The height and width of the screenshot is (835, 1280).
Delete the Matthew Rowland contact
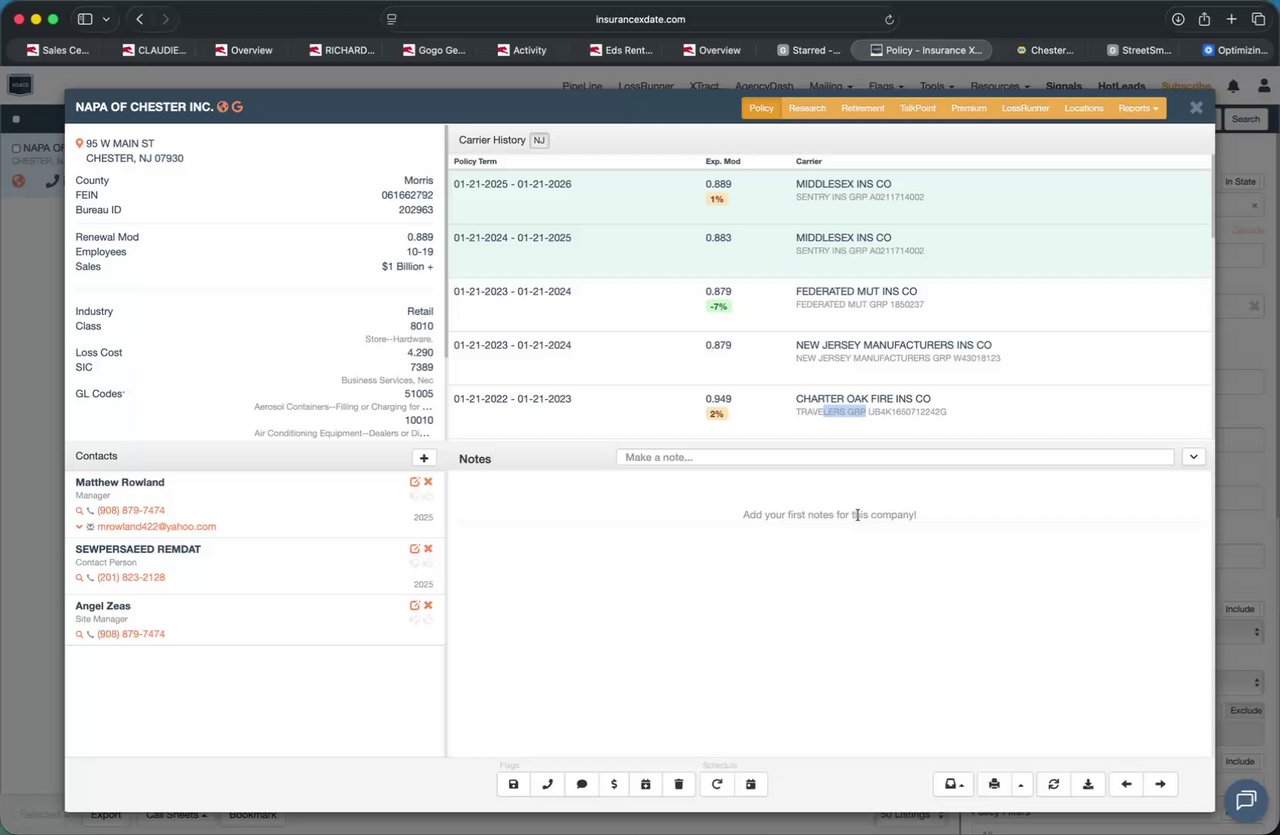click(428, 482)
